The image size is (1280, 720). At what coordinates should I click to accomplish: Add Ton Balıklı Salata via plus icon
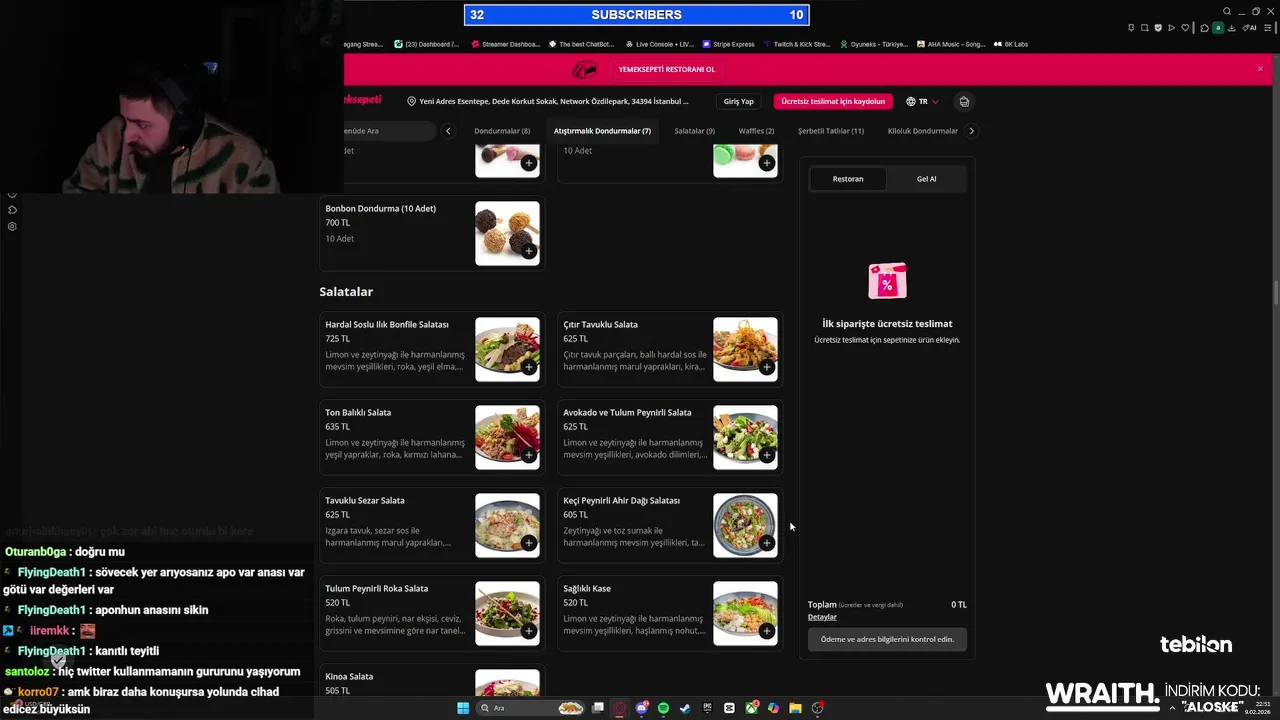tap(529, 455)
